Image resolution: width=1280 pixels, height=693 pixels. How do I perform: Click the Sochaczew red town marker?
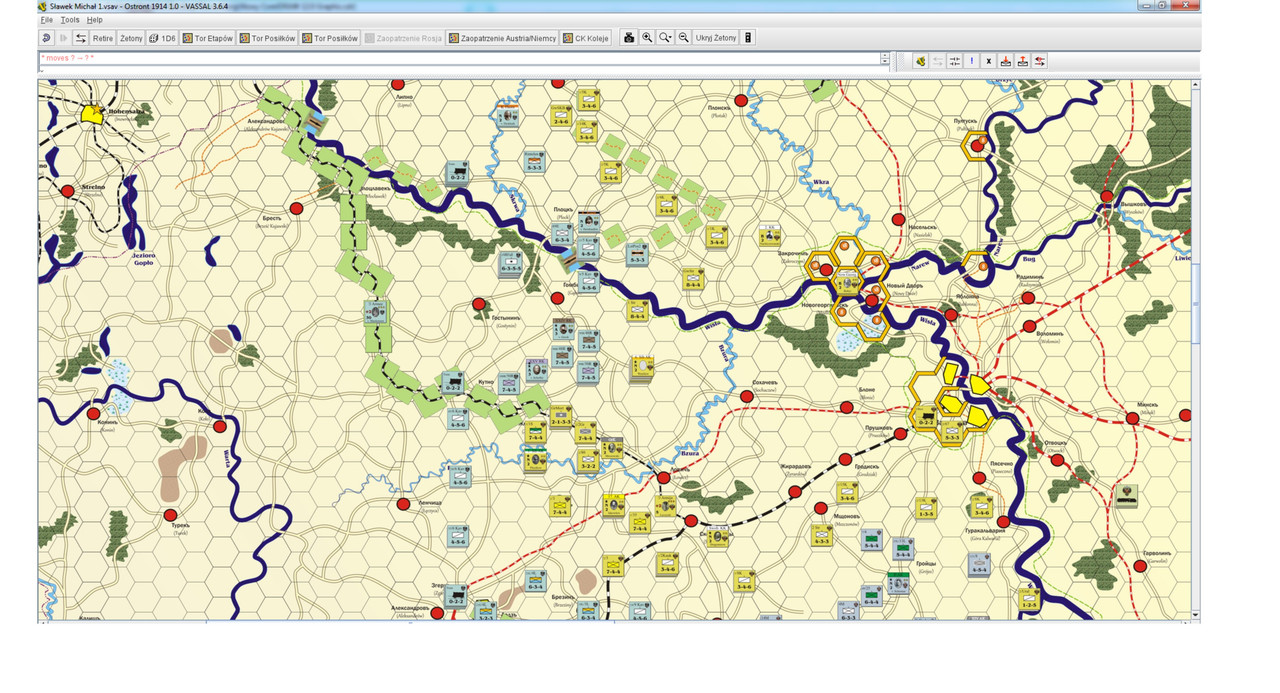(x=746, y=396)
